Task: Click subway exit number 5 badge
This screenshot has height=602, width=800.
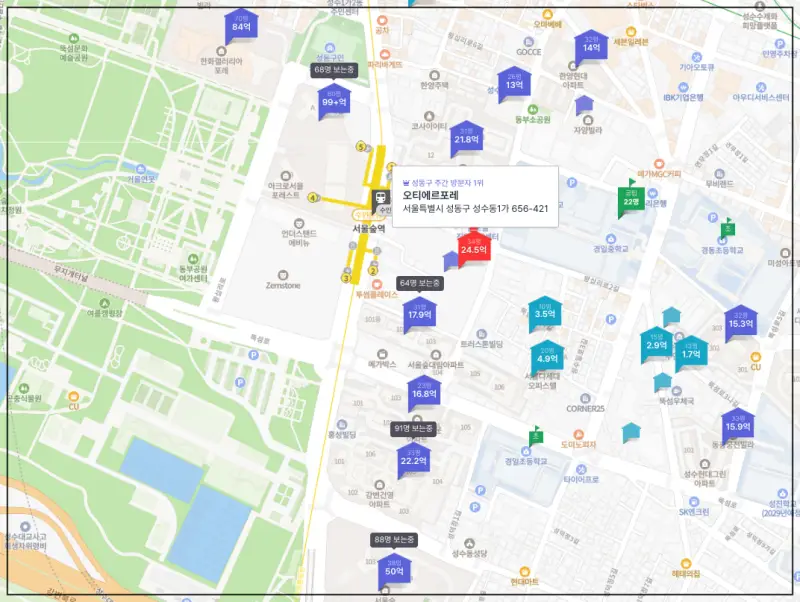Action: point(361,147)
